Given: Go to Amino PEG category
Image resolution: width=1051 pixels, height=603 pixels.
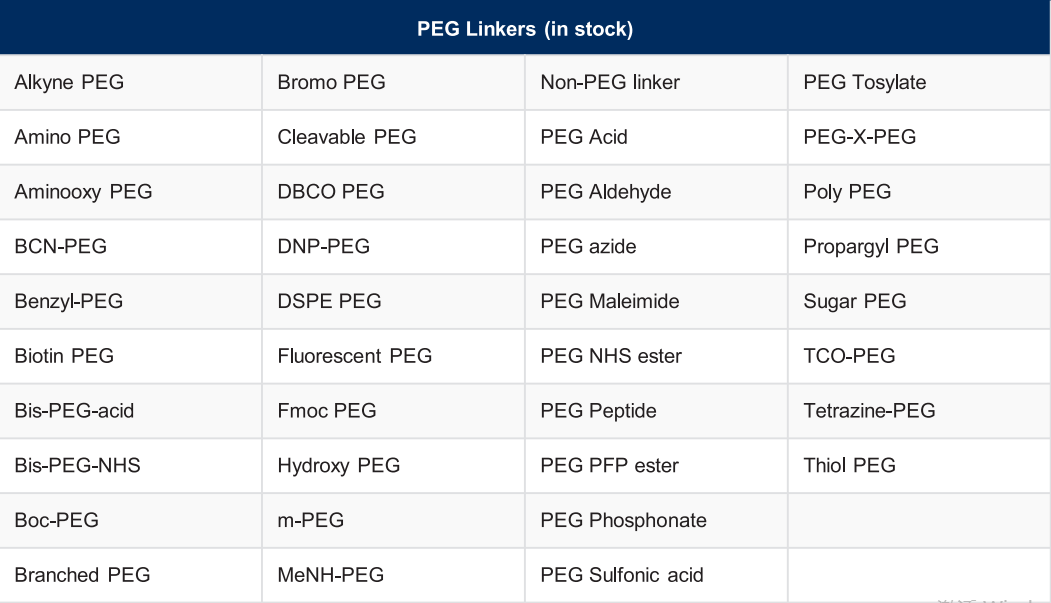Looking at the screenshot, I should click(67, 137).
